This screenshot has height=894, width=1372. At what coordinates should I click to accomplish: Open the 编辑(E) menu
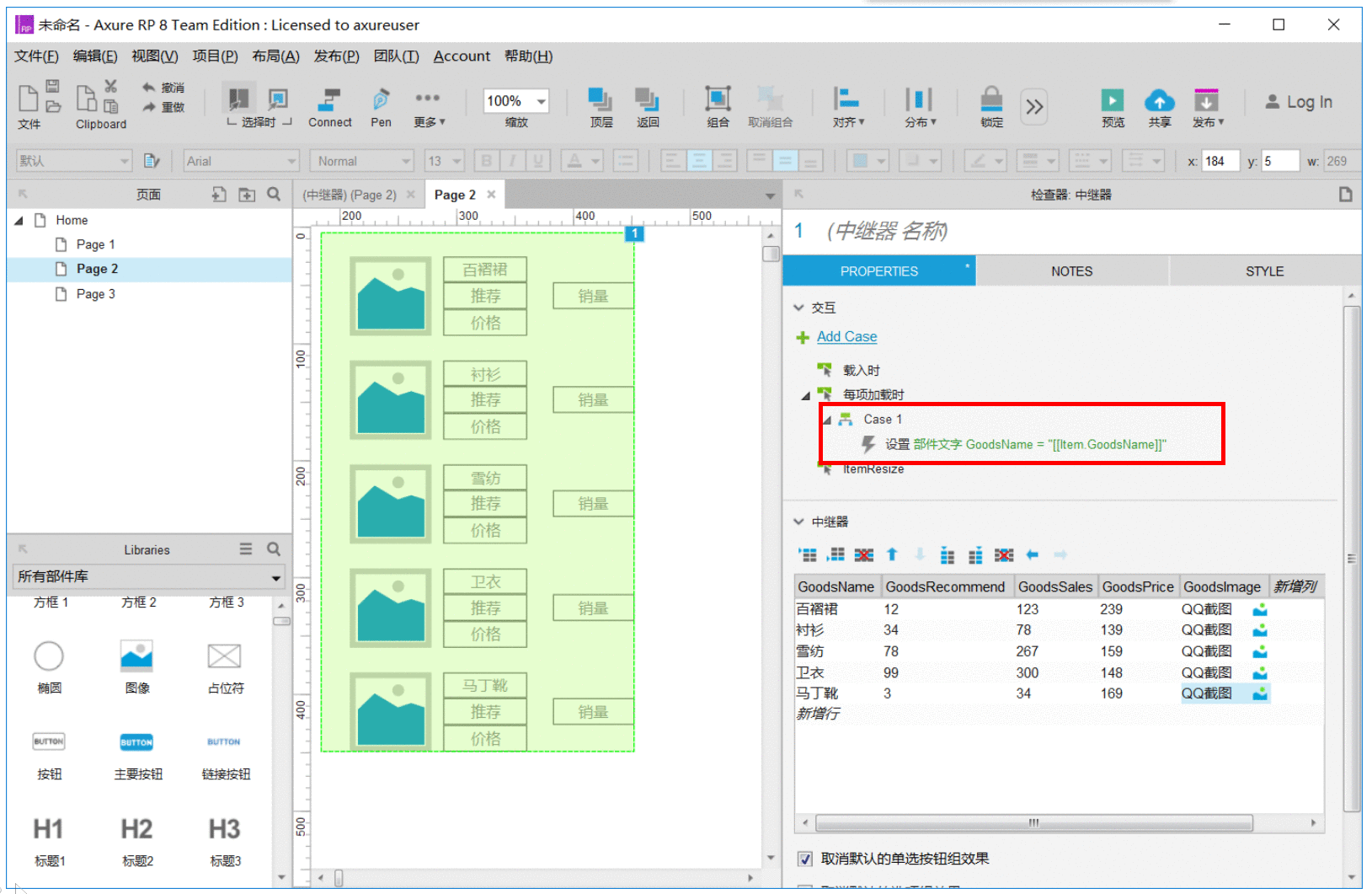point(95,56)
